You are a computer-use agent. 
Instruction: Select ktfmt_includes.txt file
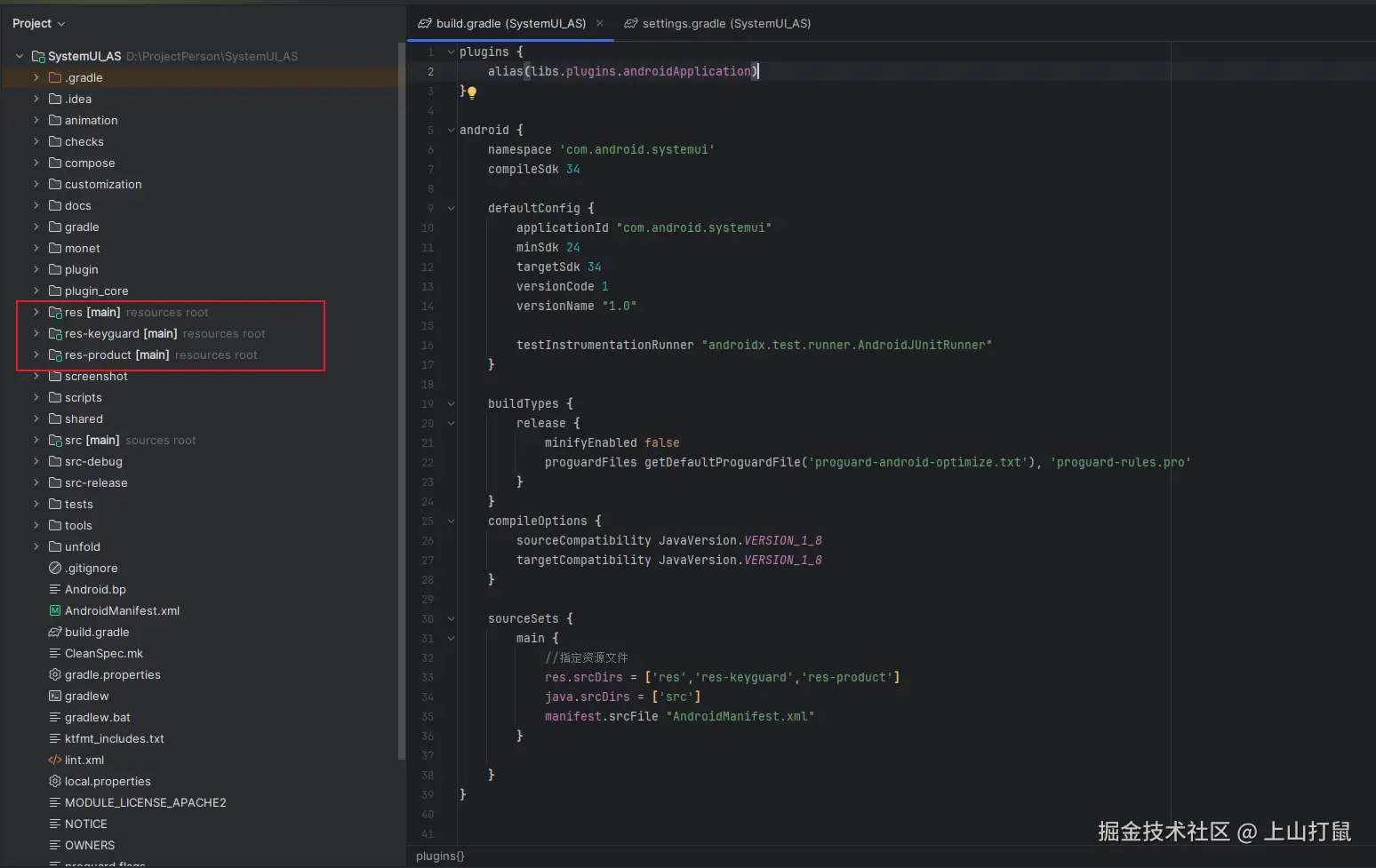click(115, 738)
